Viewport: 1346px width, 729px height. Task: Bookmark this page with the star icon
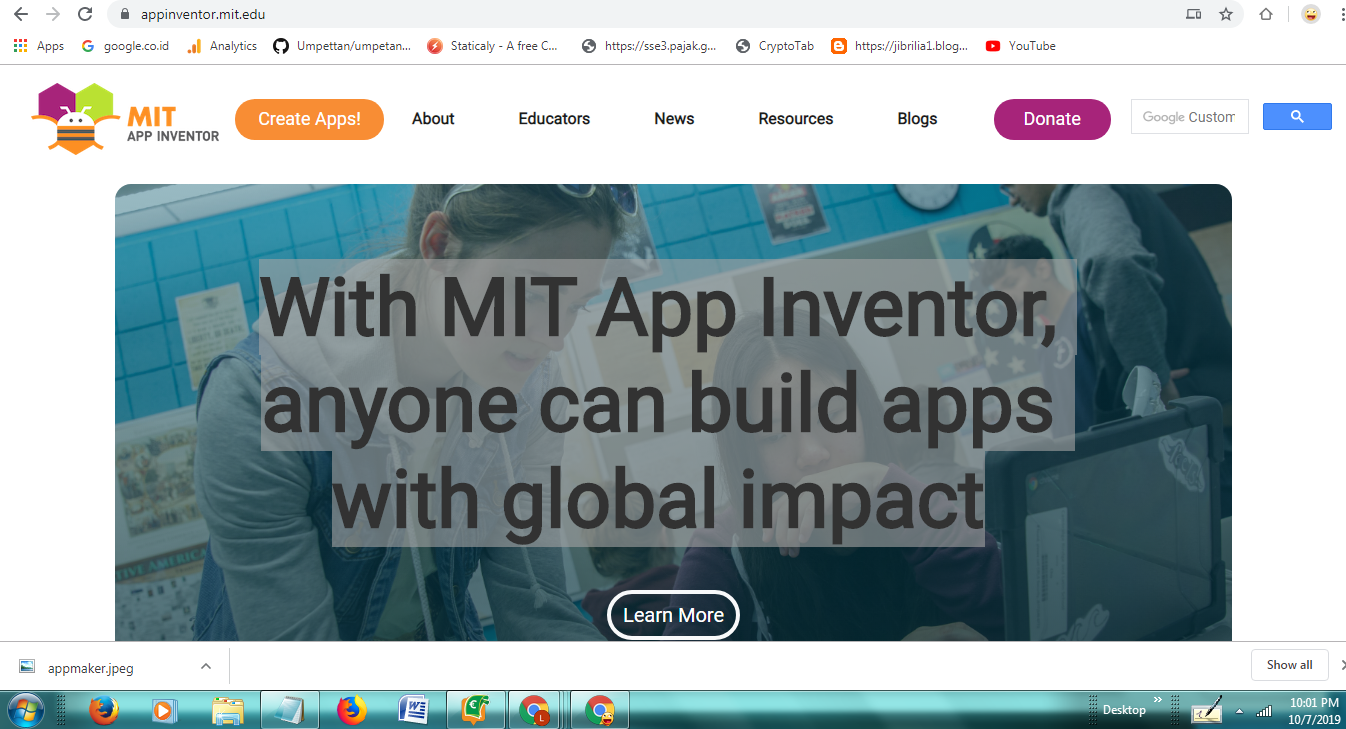click(1226, 14)
